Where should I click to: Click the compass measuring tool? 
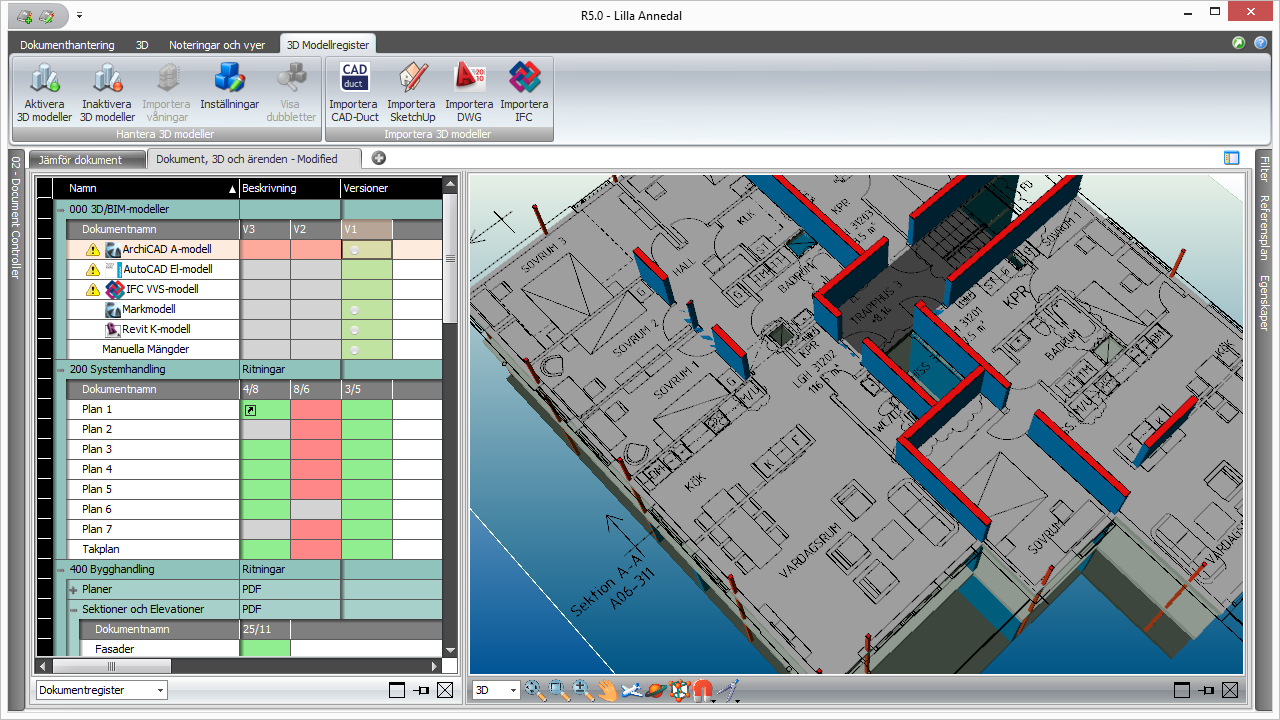pos(728,689)
